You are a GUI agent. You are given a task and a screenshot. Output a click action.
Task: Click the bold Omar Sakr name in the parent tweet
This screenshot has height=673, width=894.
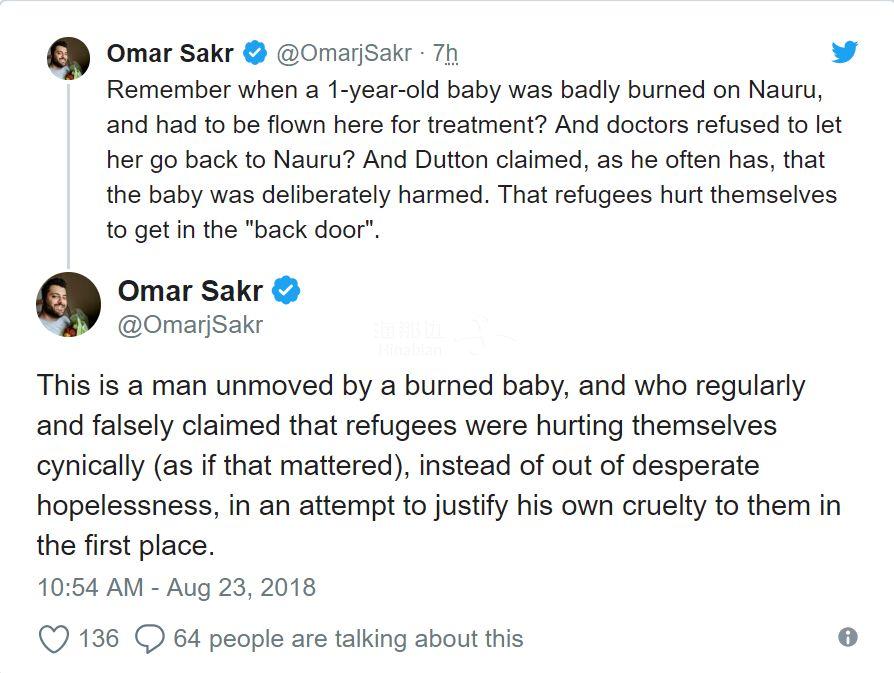[172, 52]
